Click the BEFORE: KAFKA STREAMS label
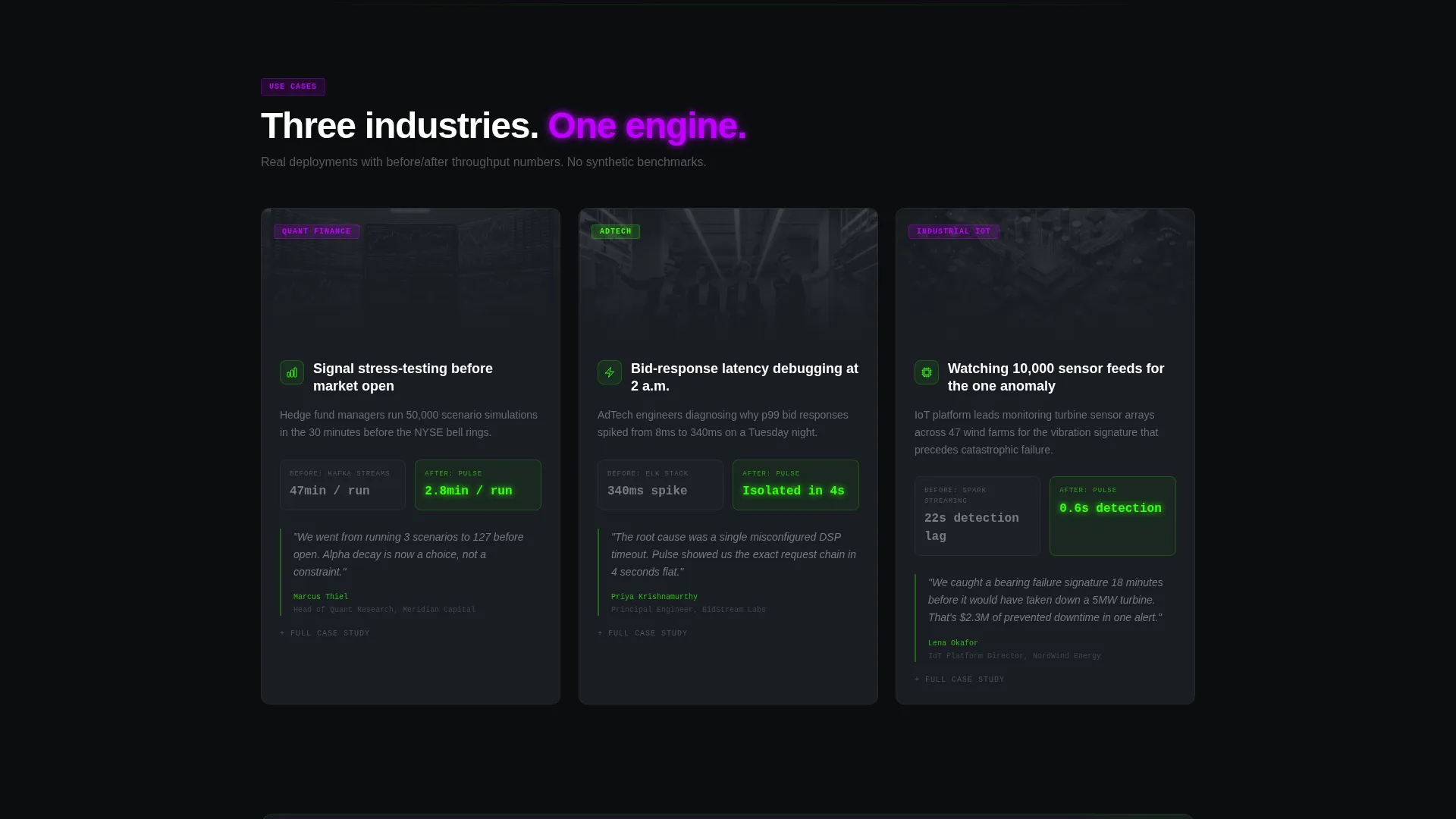Screen dimensions: 1456x819 point(340,473)
